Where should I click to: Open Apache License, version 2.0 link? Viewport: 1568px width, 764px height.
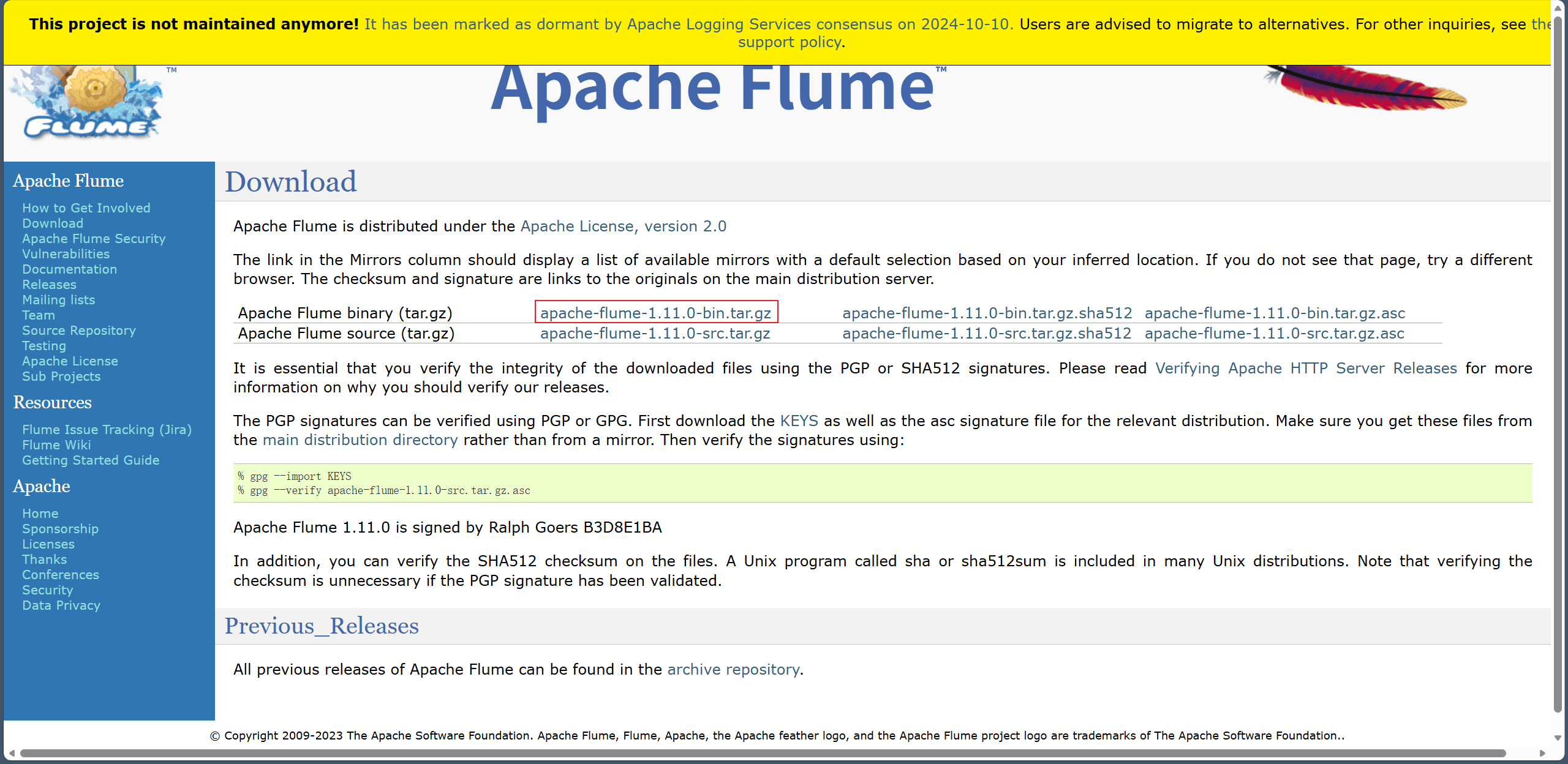[623, 226]
